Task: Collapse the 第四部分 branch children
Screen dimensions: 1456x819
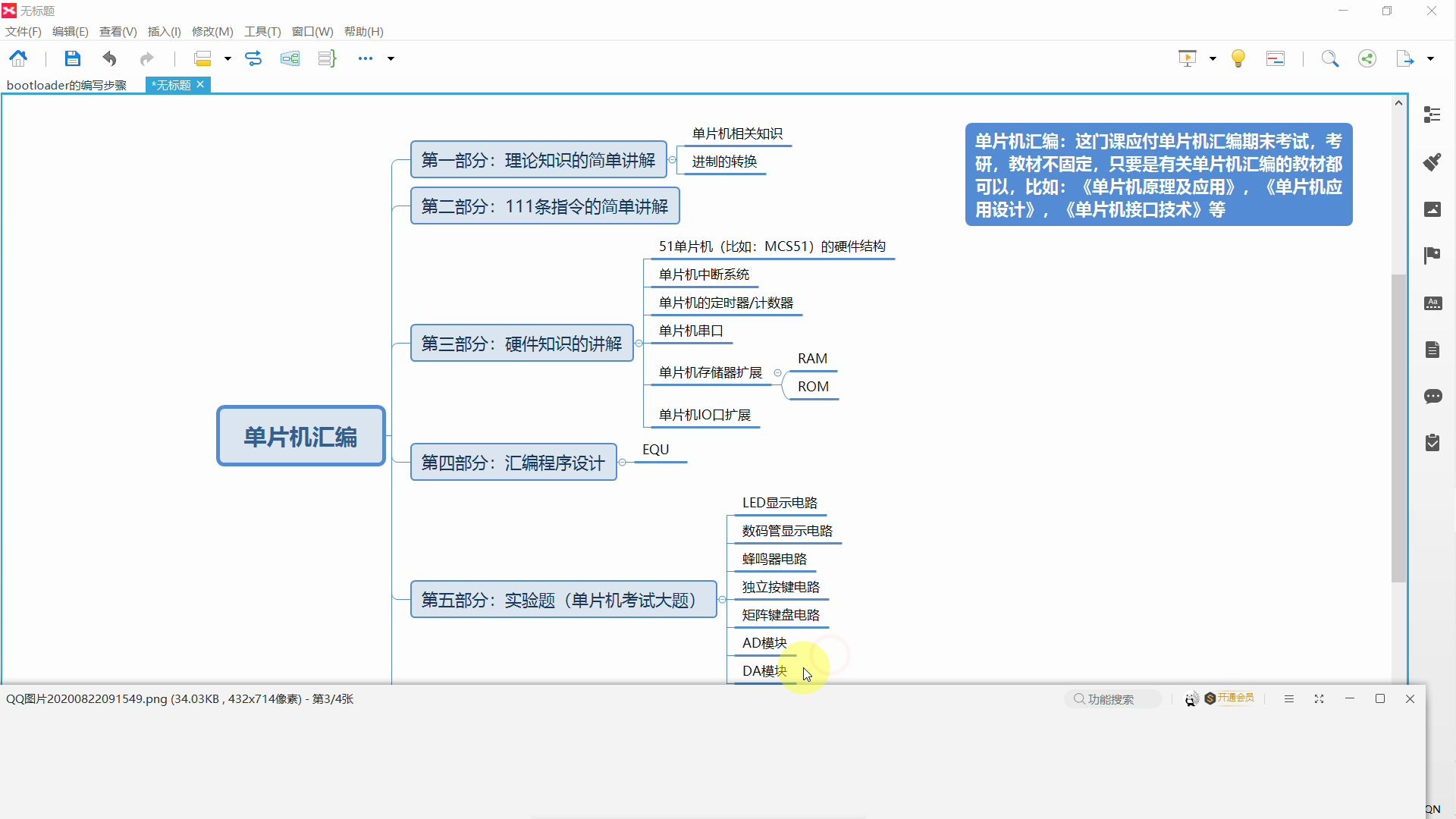Action: tap(623, 463)
